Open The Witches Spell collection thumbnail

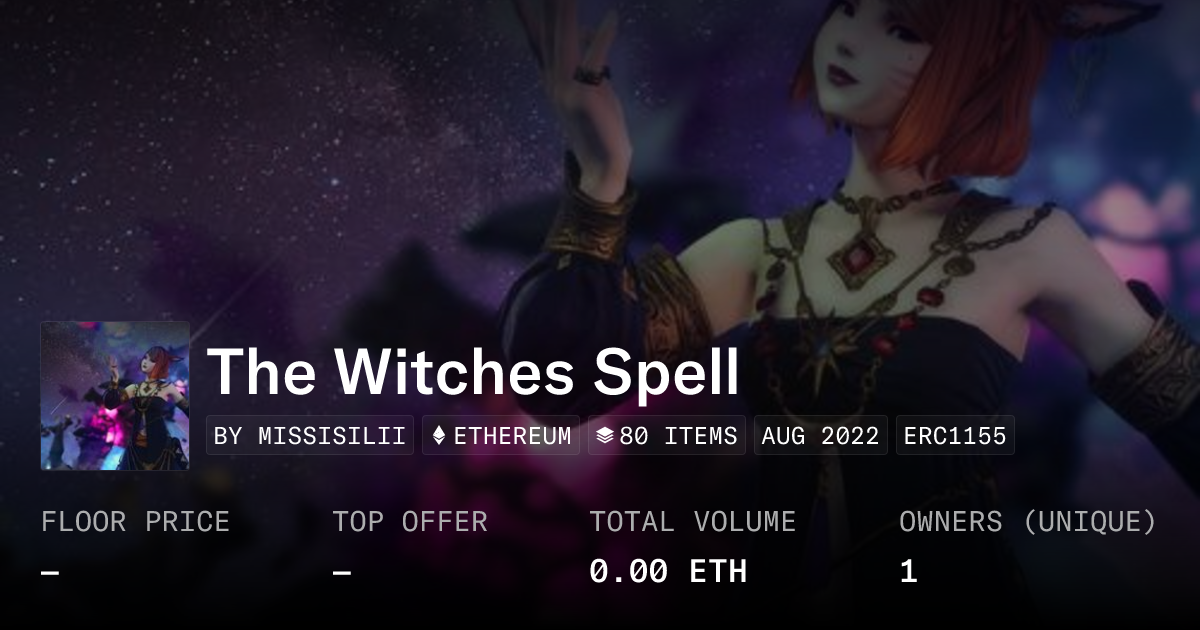pos(115,396)
